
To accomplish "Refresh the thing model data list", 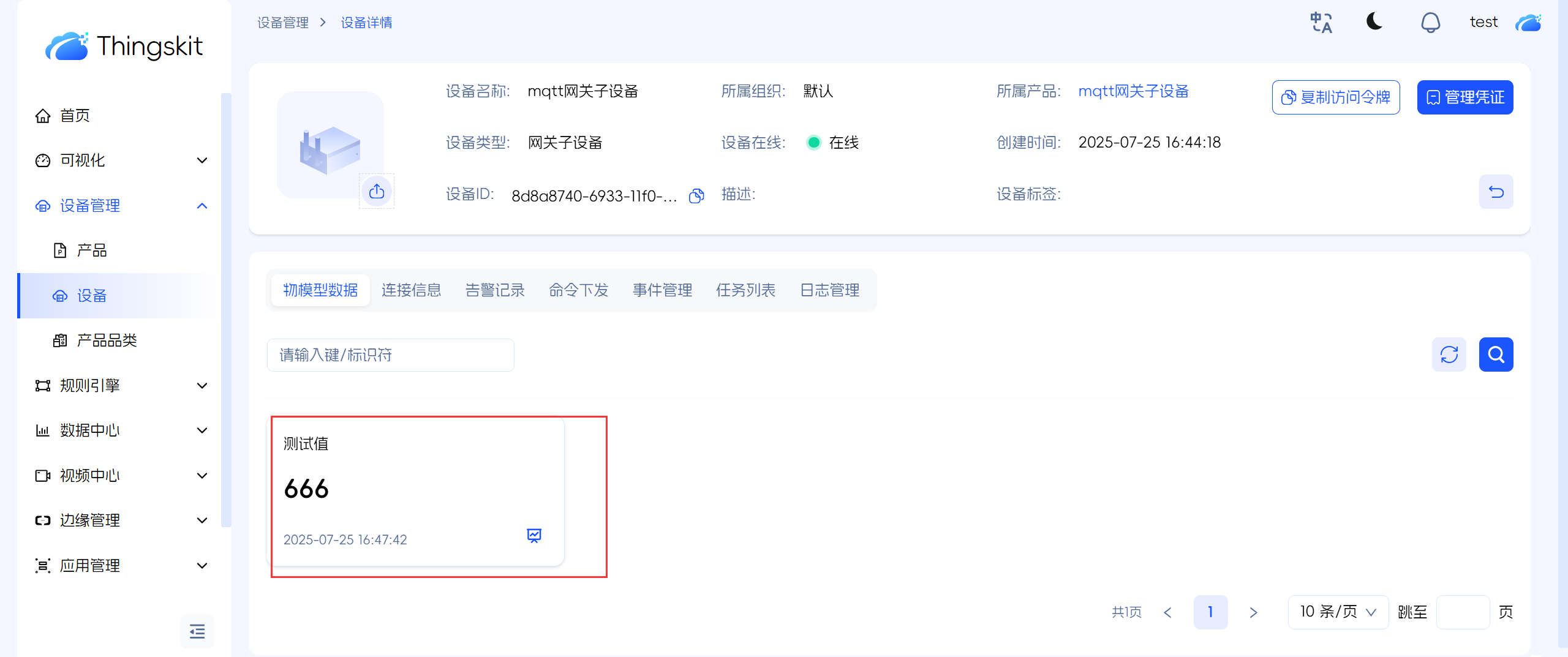I will (x=1449, y=355).
